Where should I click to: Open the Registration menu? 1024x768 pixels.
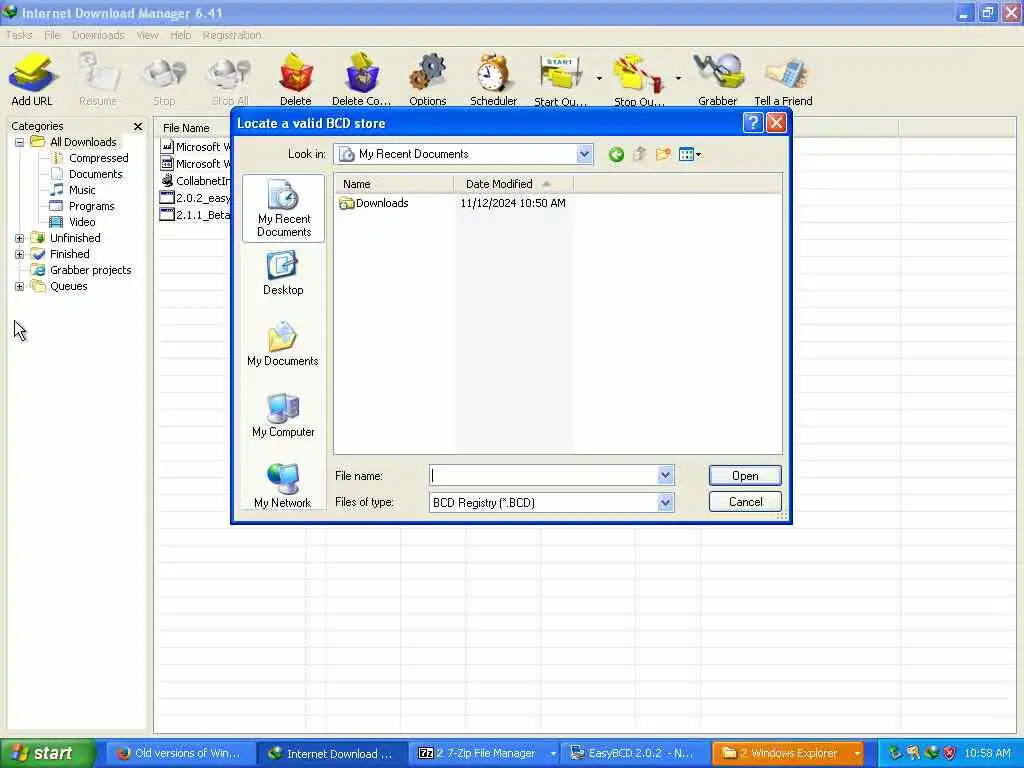[232, 35]
